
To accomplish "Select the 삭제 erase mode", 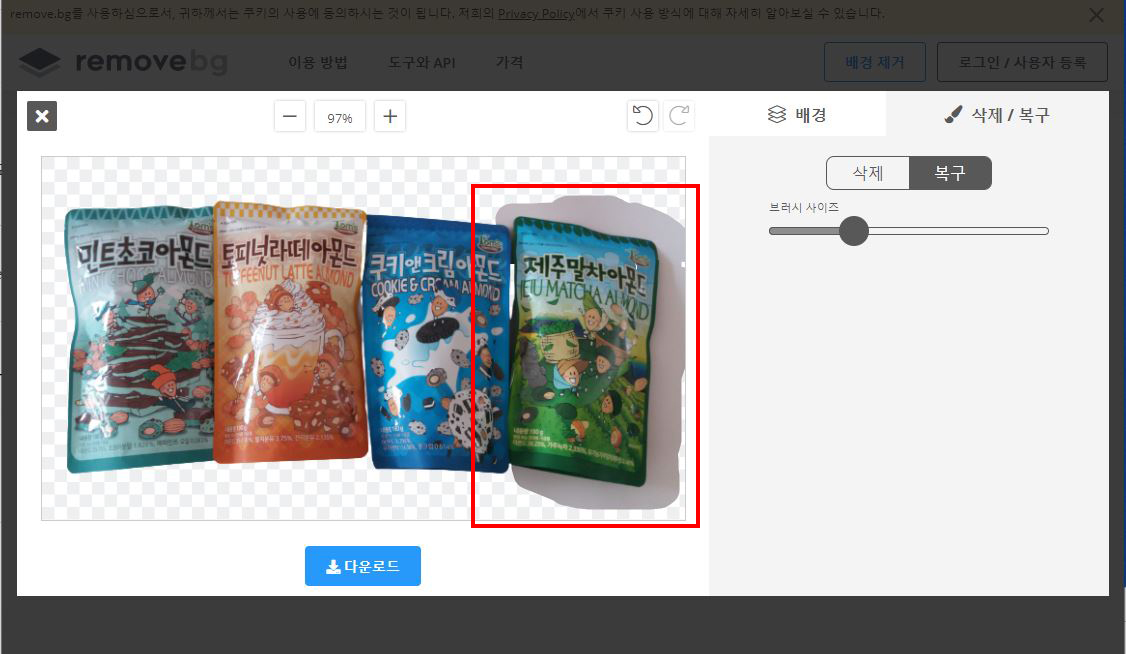I will (x=867, y=173).
